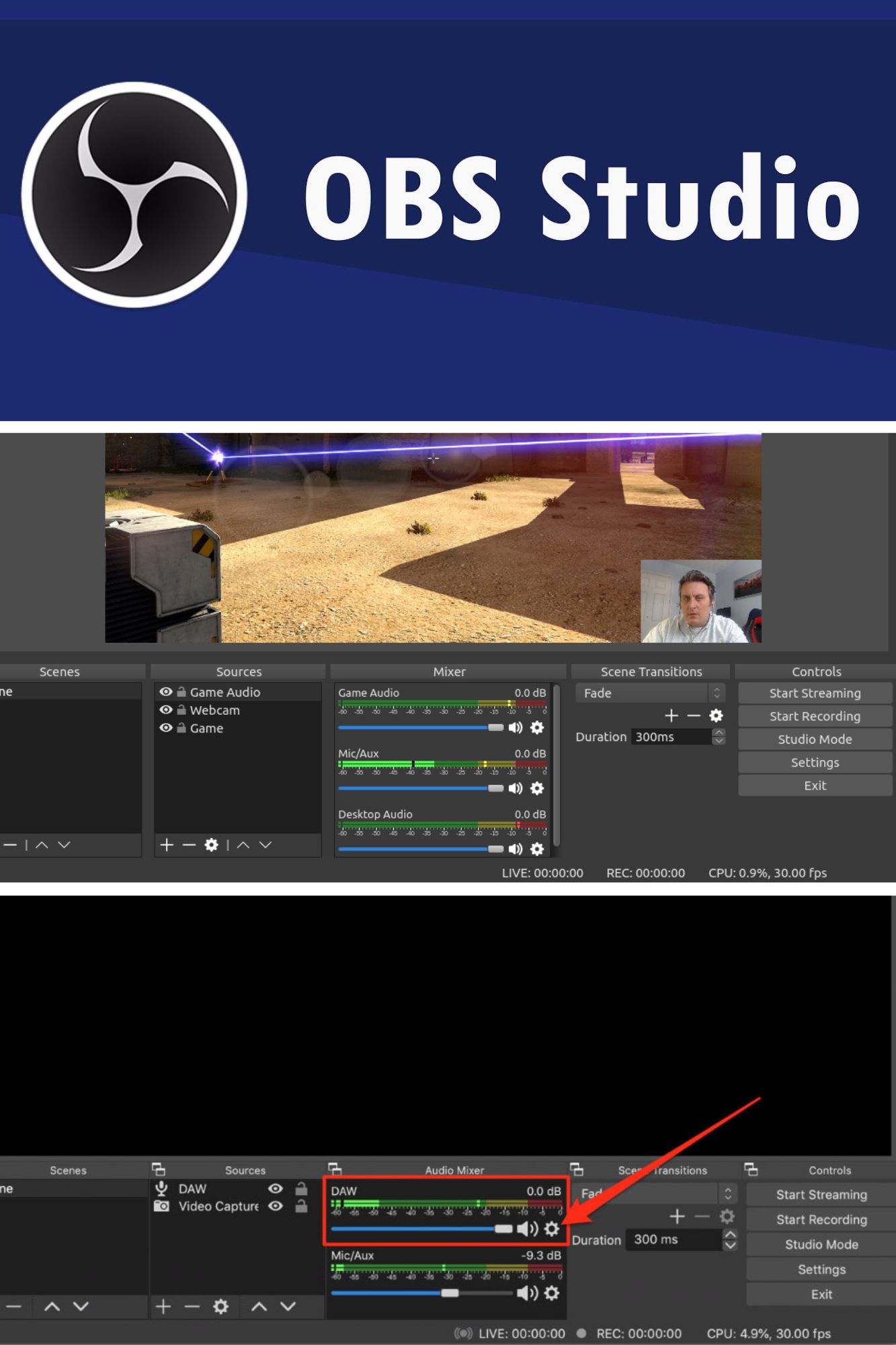Mute the Game Audio speaker icon

pyautogui.click(x=516, y=728)
